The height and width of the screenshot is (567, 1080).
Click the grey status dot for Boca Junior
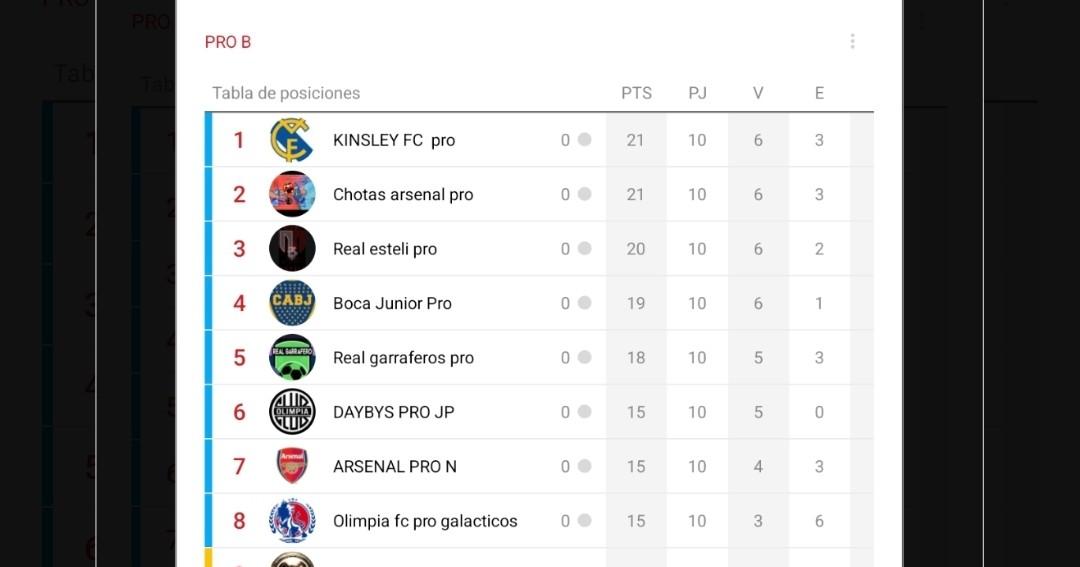pos(584,303)
